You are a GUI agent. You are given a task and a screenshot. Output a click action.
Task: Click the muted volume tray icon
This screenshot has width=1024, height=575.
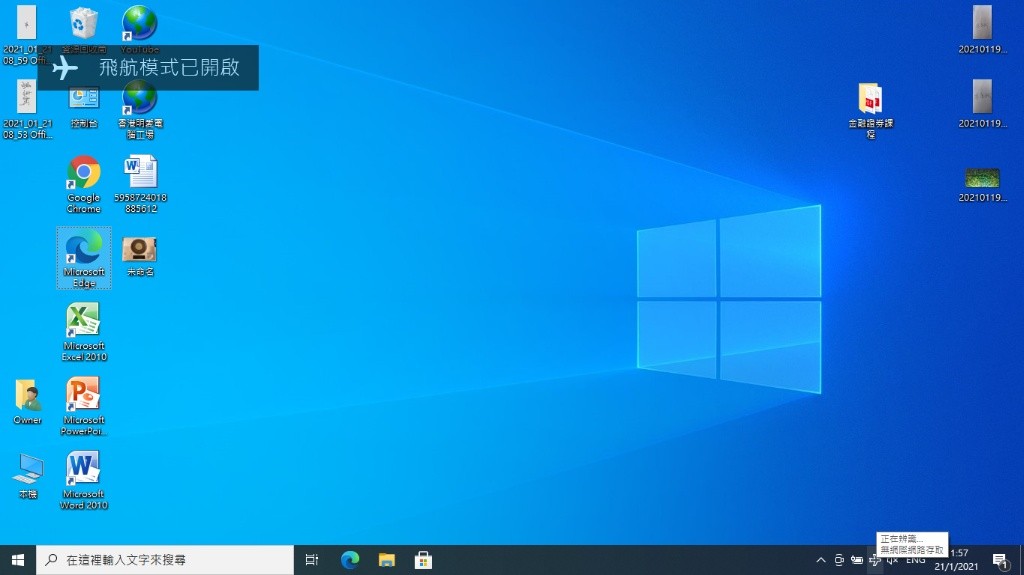point(892,560)
